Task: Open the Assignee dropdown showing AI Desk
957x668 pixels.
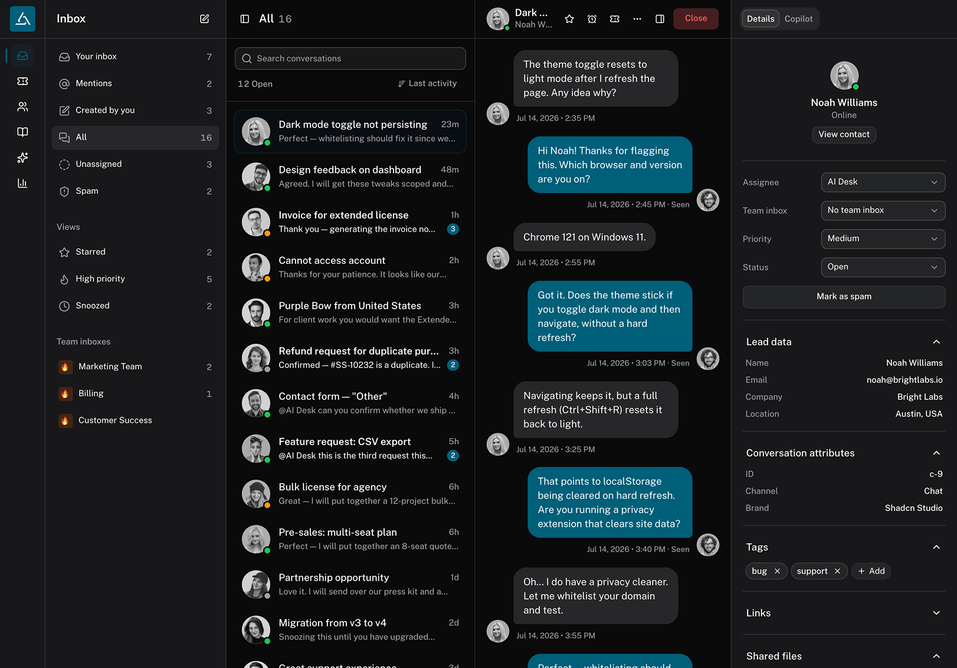Action: (883, 182)
